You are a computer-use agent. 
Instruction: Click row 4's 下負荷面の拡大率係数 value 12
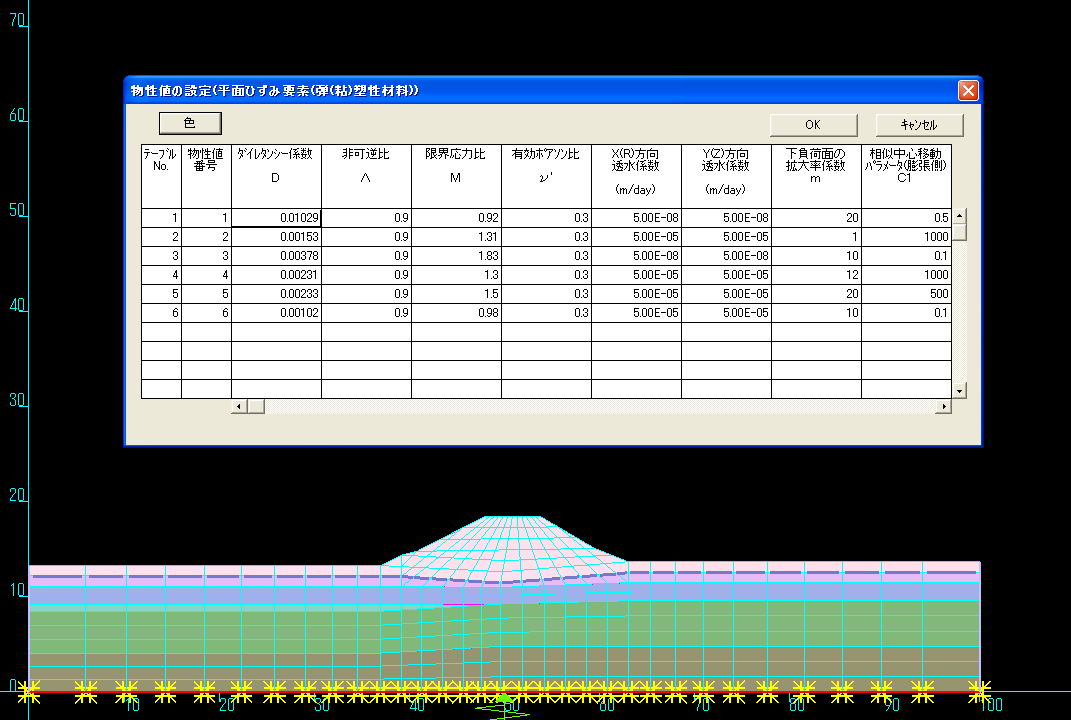[x=816, y=275]
